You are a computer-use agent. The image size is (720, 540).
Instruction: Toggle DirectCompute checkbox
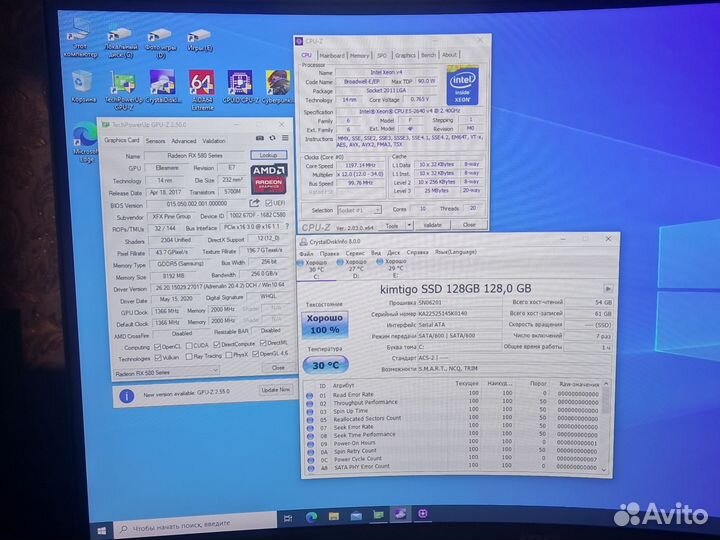217,344
